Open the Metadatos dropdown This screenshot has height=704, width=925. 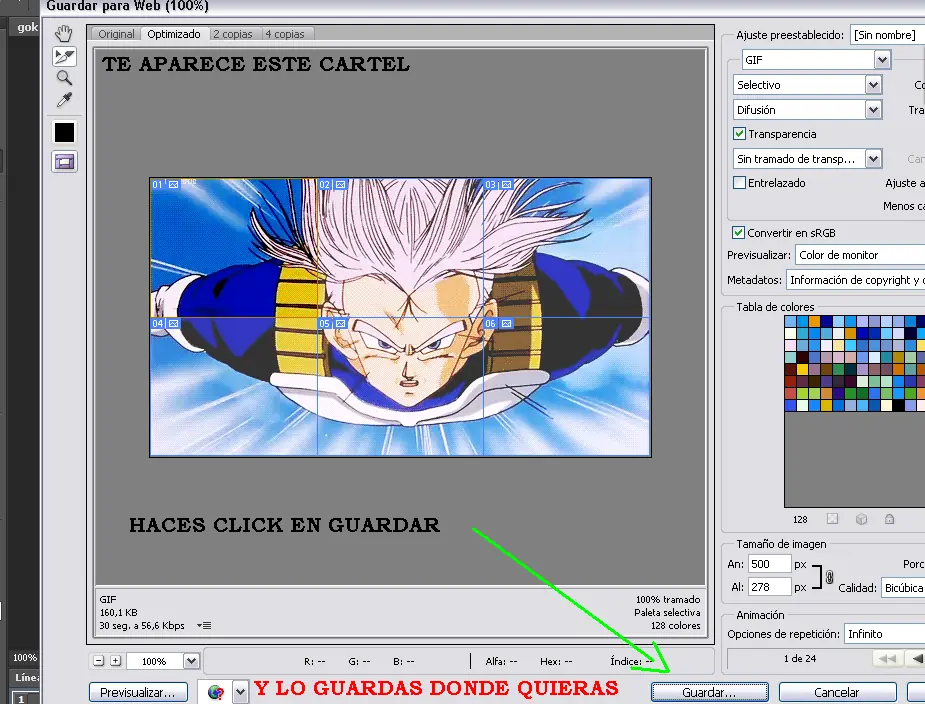pos(855,280)
